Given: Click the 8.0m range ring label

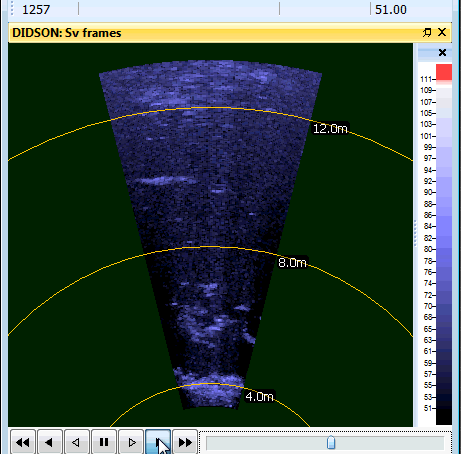Looking at the screenshot, I should (x=292, y=263).
